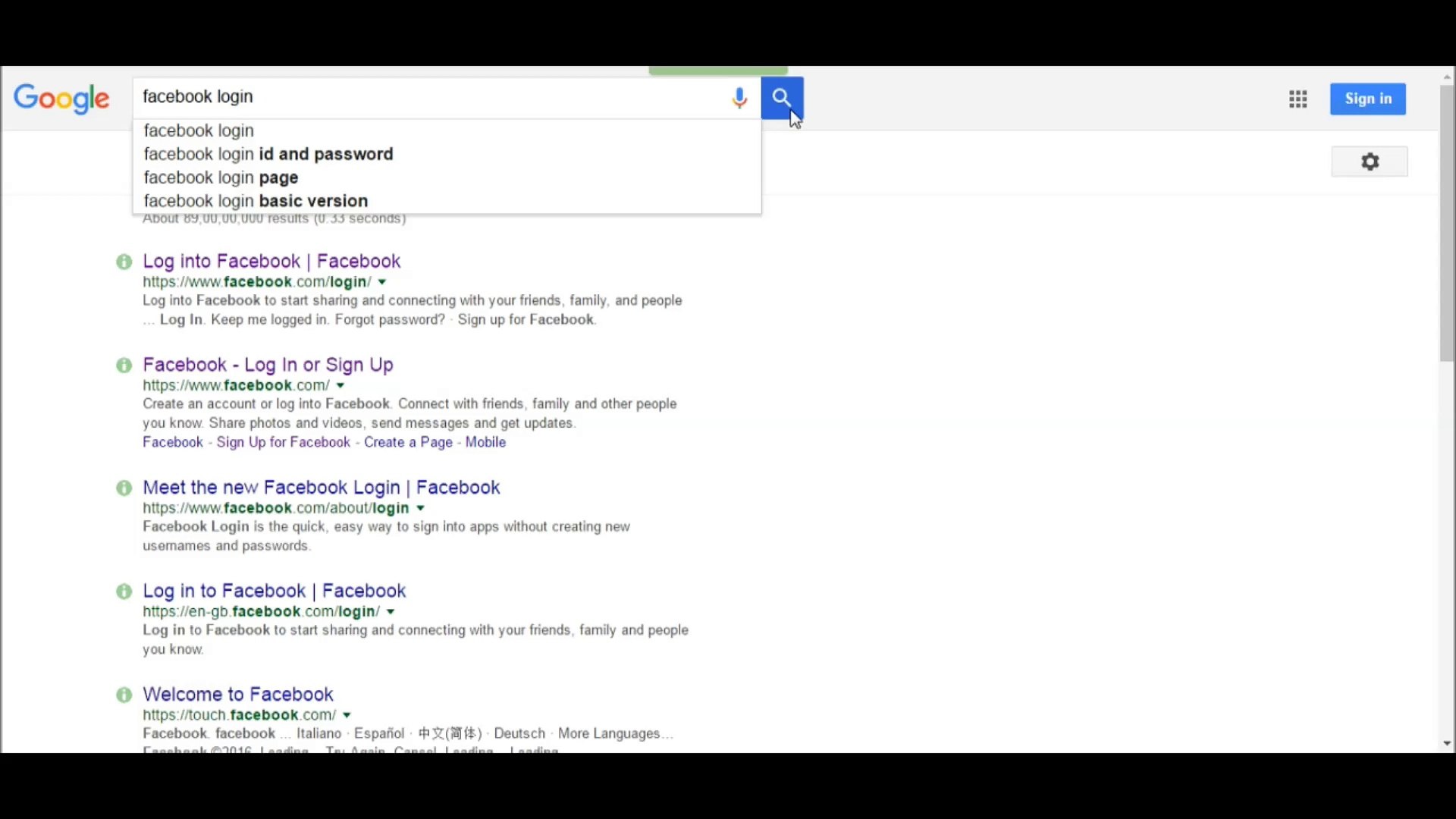Screen dimensions: 1456x819
Task: Open the "Sign Up for Facebook" sitelink
Action: [284, 443]
